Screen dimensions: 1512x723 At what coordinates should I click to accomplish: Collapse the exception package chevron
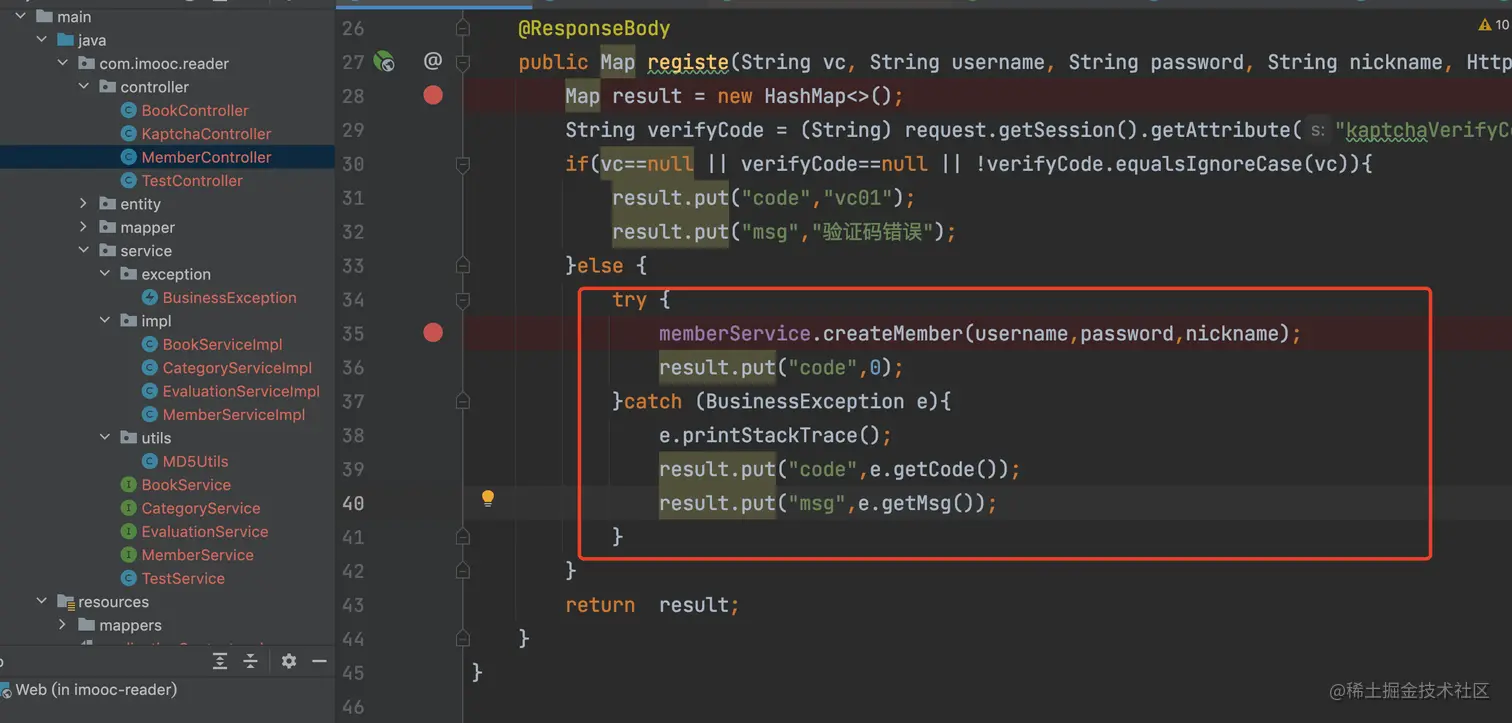pos(105,274)
